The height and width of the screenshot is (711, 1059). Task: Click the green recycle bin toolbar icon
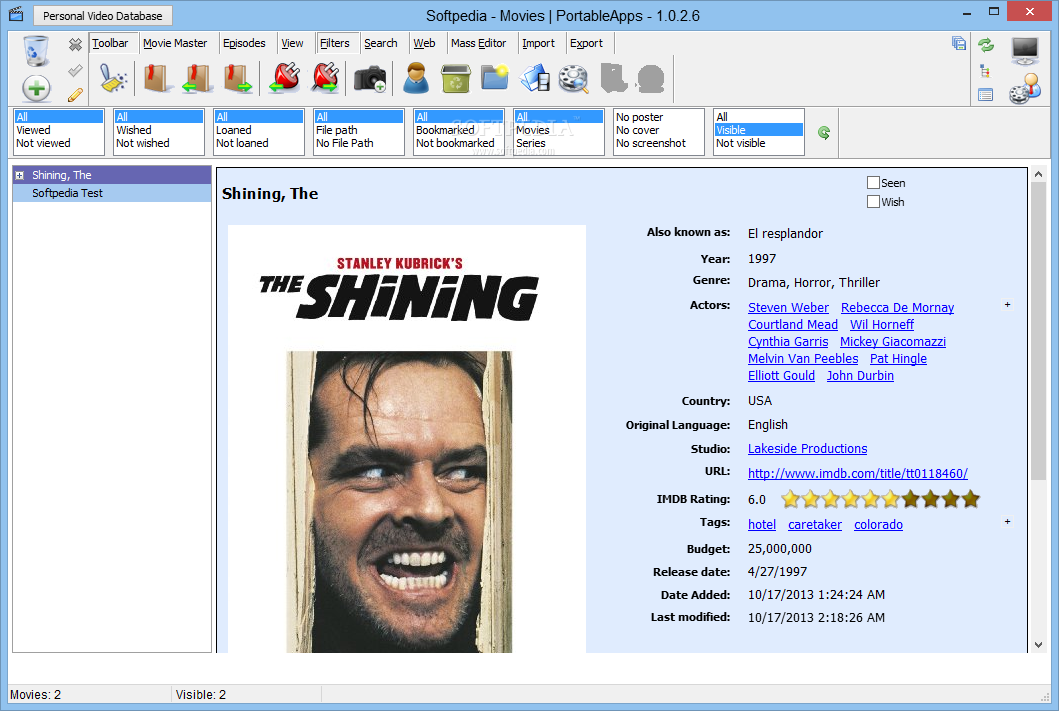click(x=456, y=79)
